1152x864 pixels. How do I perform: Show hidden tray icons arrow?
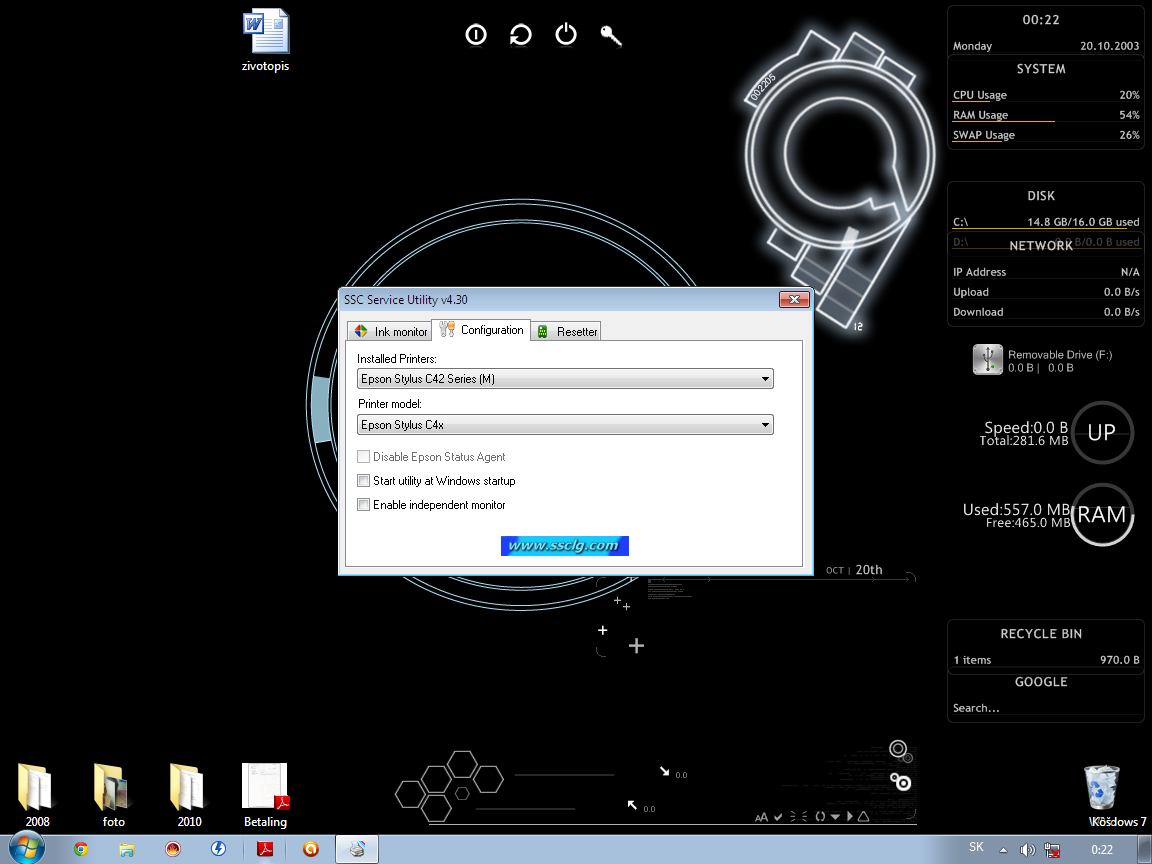pyautogui.click(x=1004, y=850)
